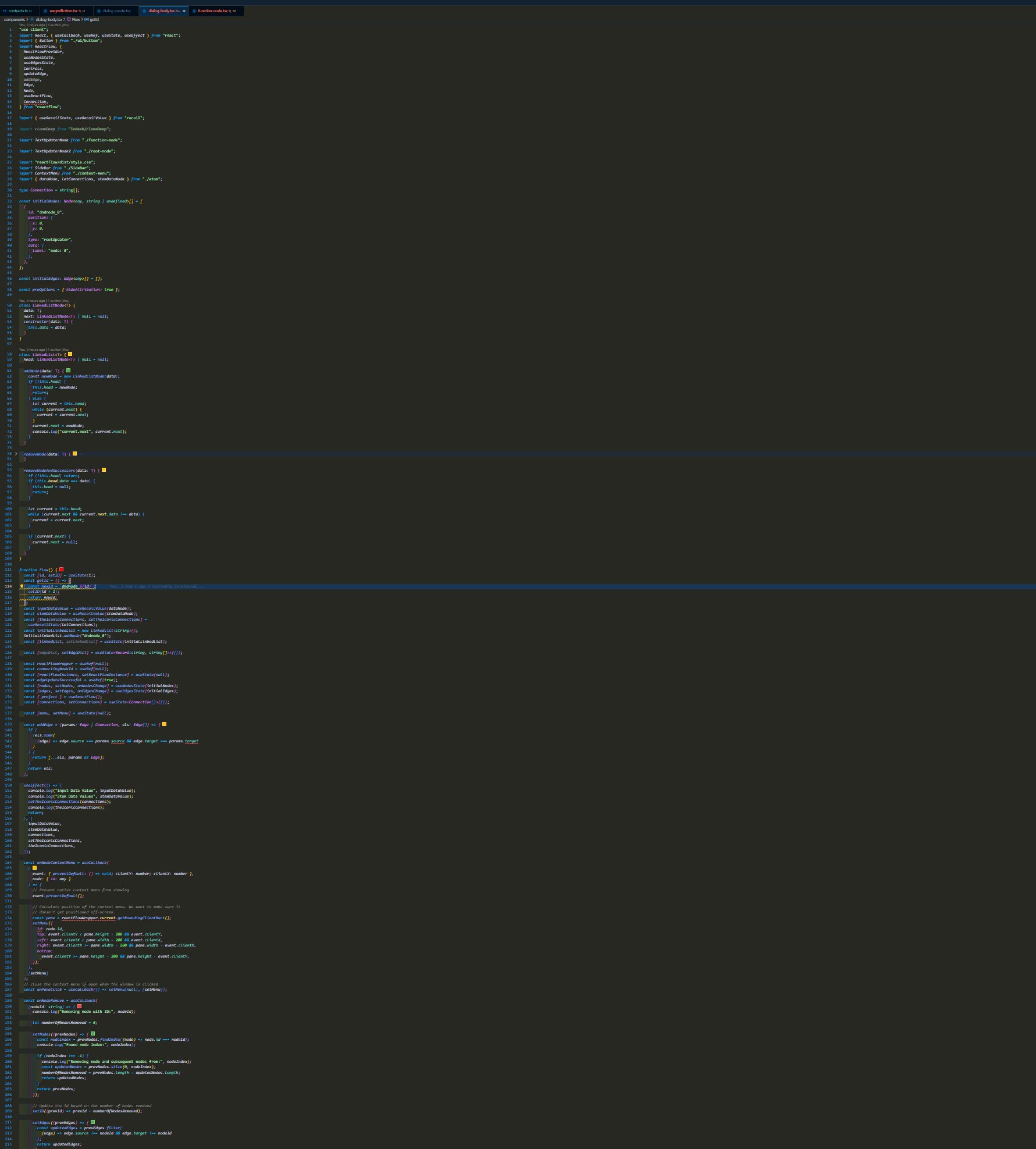Click the "use client" string on line 1

coord(33,30)
